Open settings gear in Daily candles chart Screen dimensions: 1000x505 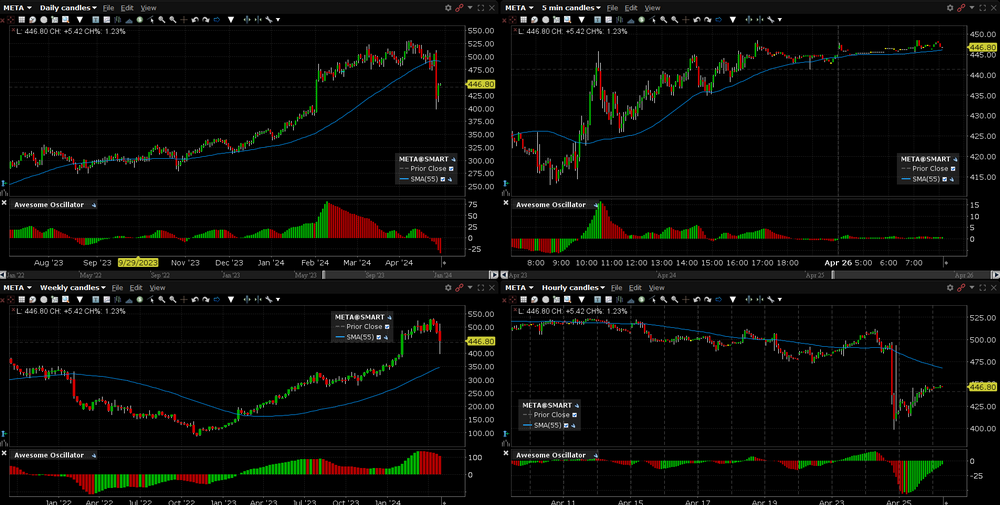pos(448,8)
